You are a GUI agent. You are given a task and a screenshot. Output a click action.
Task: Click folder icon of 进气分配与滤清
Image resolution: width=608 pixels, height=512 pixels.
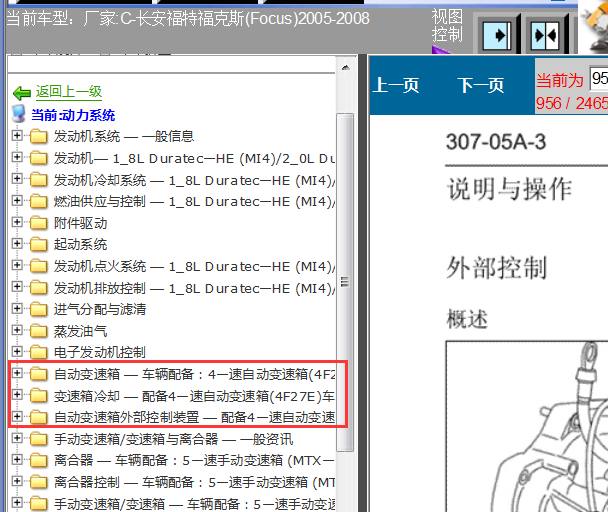[39, 310]
